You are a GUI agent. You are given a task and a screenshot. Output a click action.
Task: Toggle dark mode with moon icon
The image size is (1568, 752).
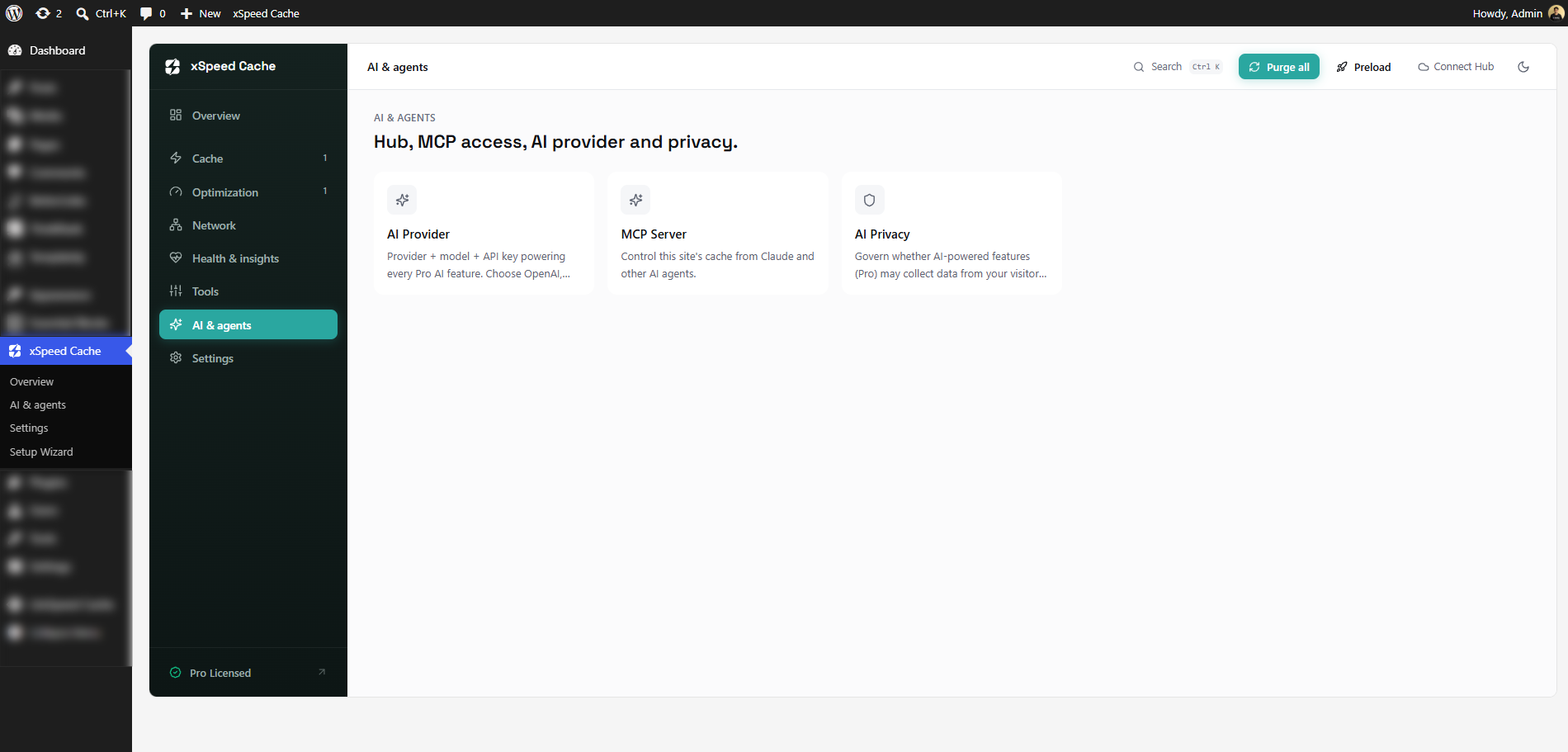tap(1523, 67)
